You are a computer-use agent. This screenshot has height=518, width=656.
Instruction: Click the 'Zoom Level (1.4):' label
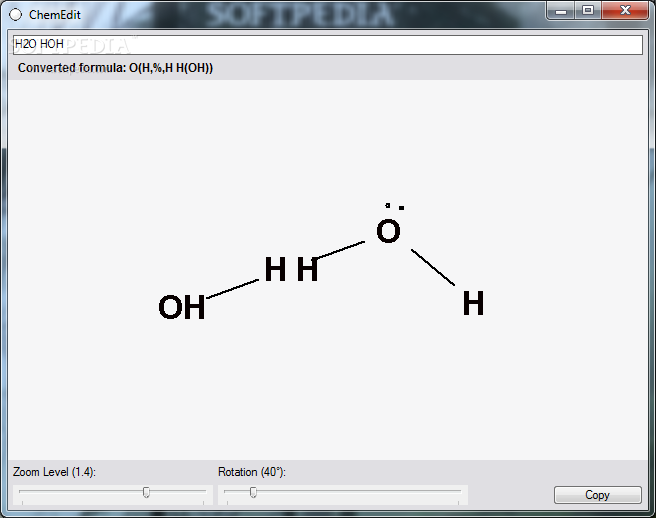54,472
